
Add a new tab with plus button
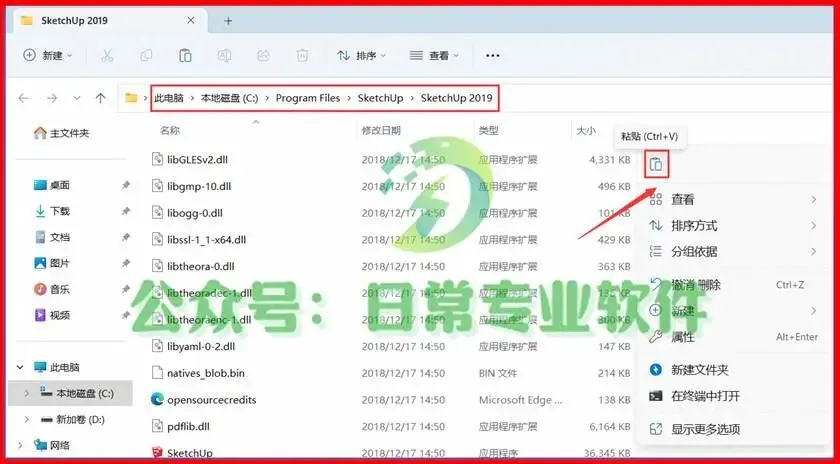pyautogui.click(x=228, y=21)
